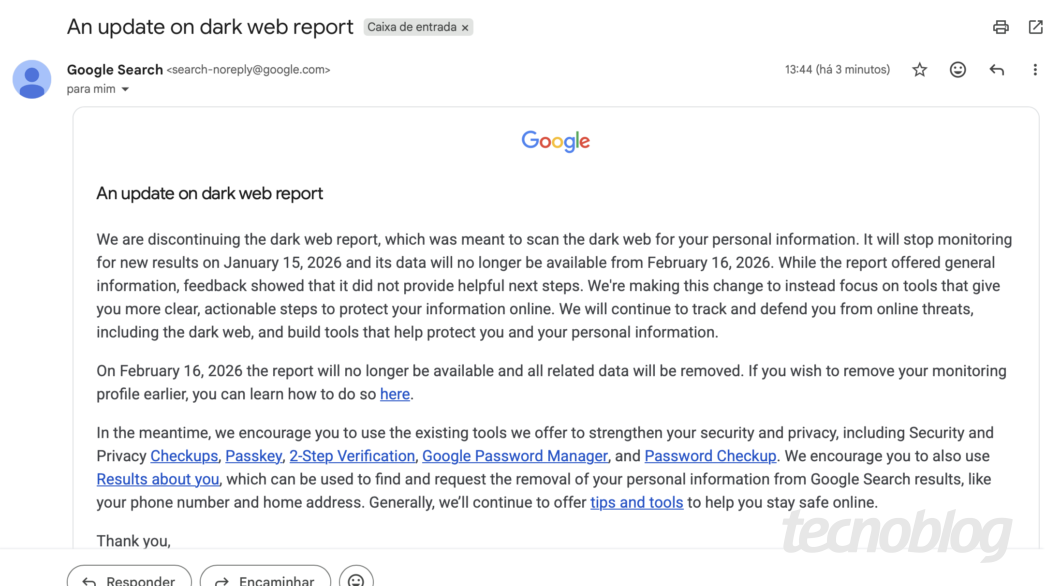
Task: Remove the Caixa de entrada label
Action: pos(463,27)
